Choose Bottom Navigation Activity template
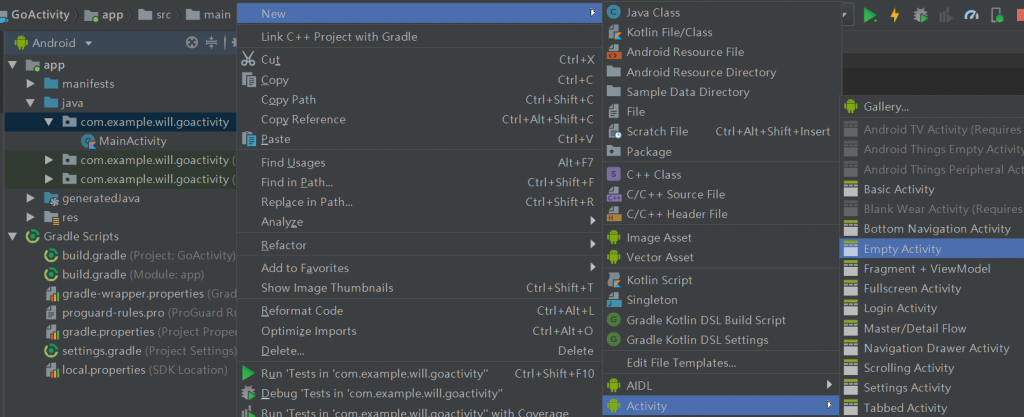This screenshot has width=1024, height=417. pyautogui.click(x=932, y=228)
